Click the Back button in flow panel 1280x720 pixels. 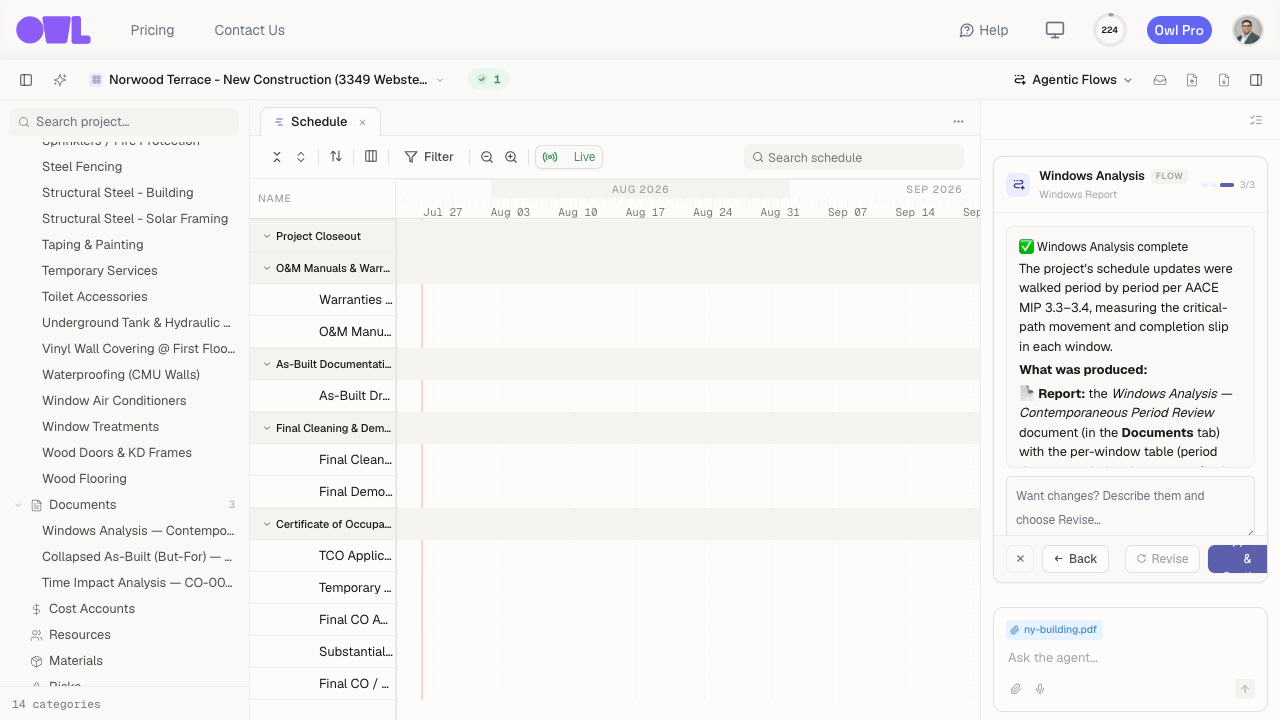point(1075,559)
